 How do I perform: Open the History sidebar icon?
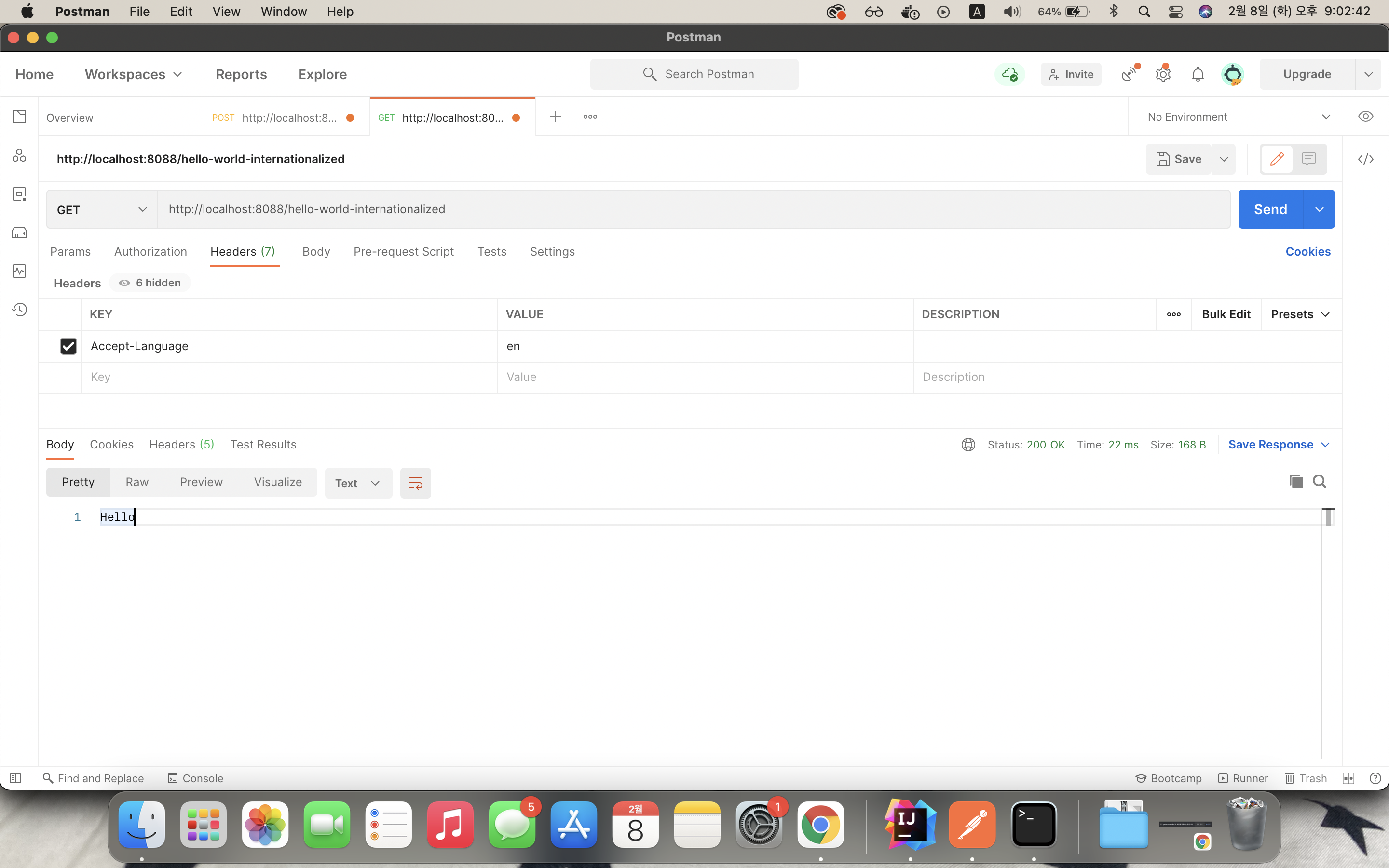(19, 310)
